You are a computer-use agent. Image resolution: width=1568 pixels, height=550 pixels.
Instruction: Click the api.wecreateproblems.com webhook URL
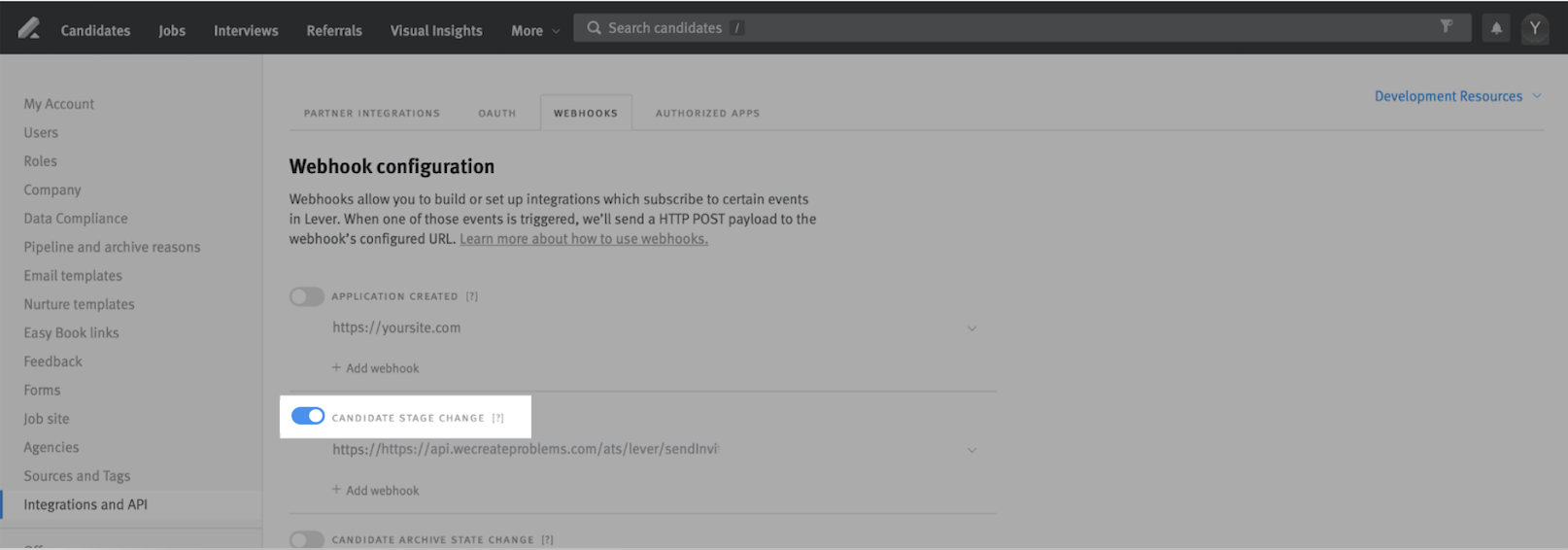point(526,450)
